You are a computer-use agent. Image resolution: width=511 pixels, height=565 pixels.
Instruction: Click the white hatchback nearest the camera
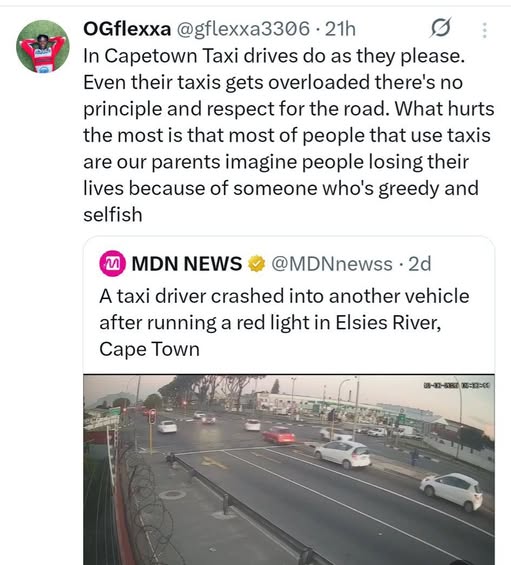pos(451,491)
